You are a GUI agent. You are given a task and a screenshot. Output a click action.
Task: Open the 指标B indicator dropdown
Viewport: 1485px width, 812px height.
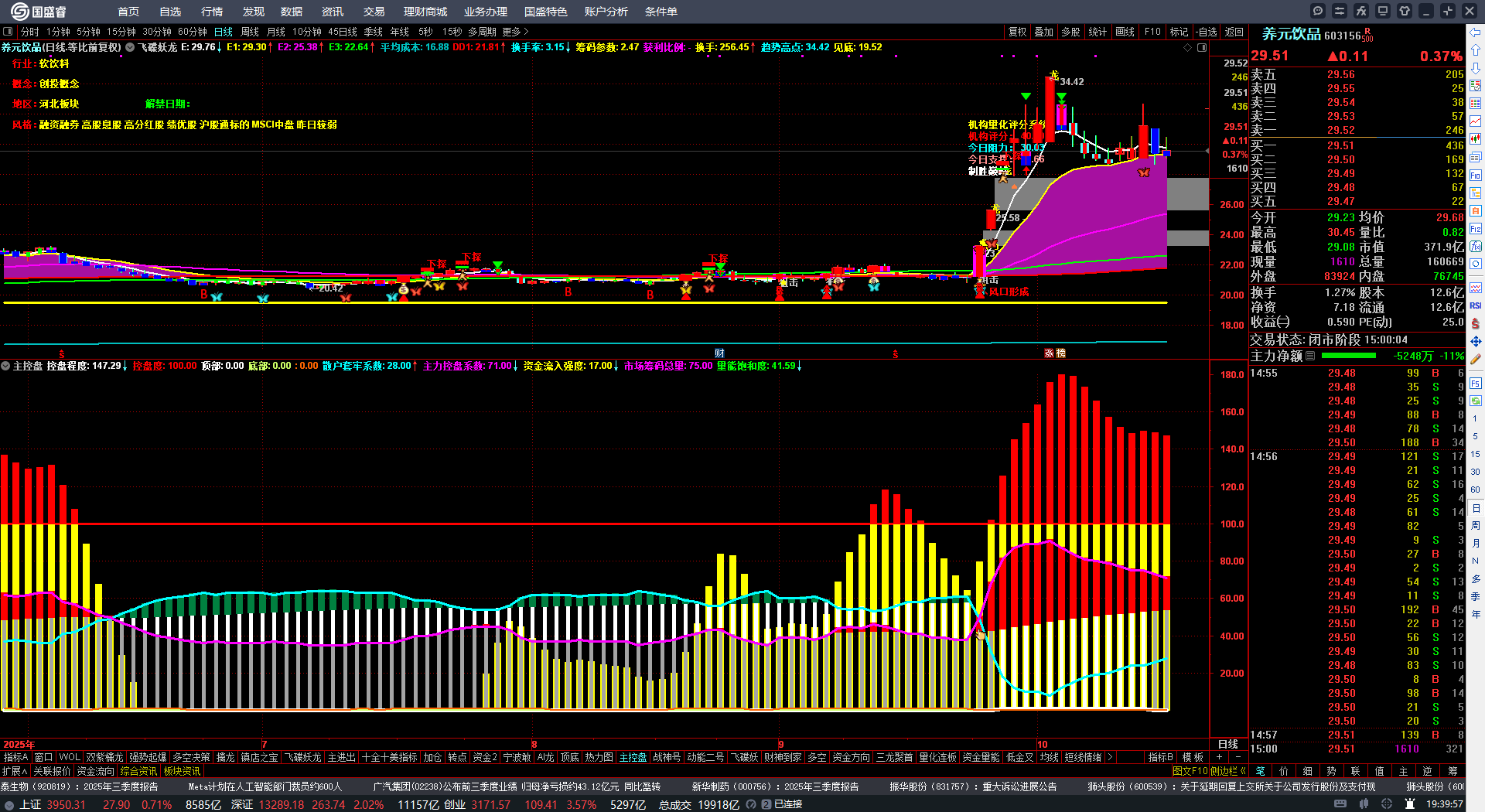[1161, 757]
